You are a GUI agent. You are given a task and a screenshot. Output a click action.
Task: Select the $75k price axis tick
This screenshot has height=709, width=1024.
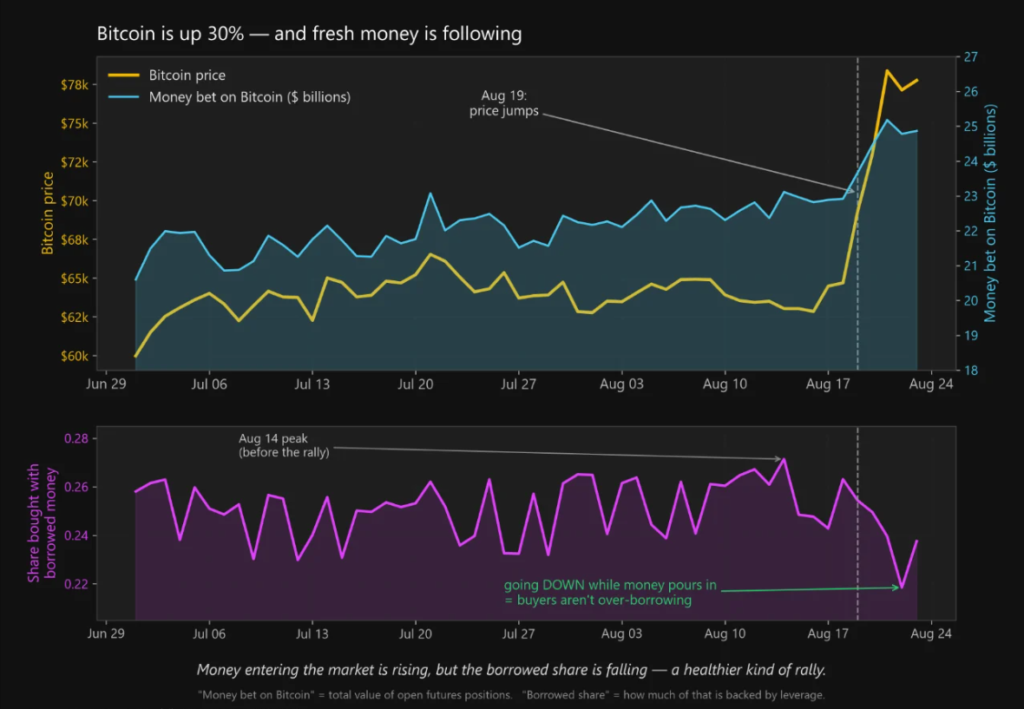(74, 124)
